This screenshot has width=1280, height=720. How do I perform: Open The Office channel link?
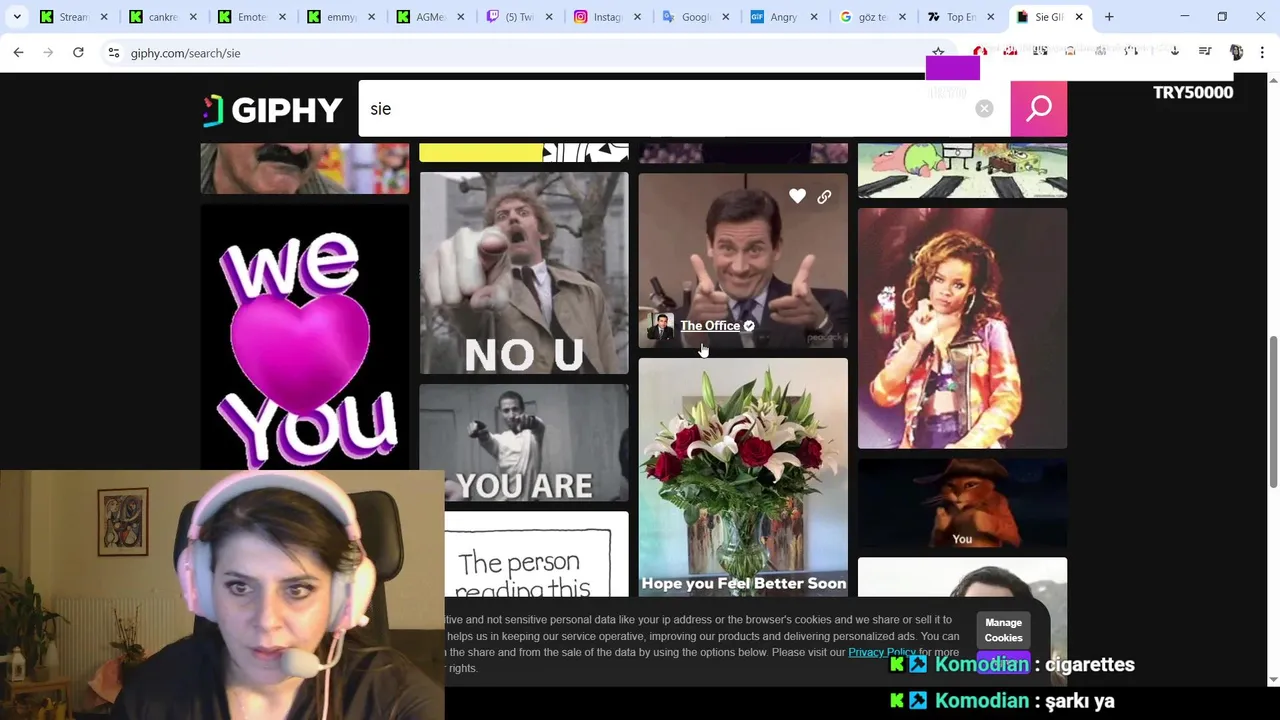tap(710, 326)
